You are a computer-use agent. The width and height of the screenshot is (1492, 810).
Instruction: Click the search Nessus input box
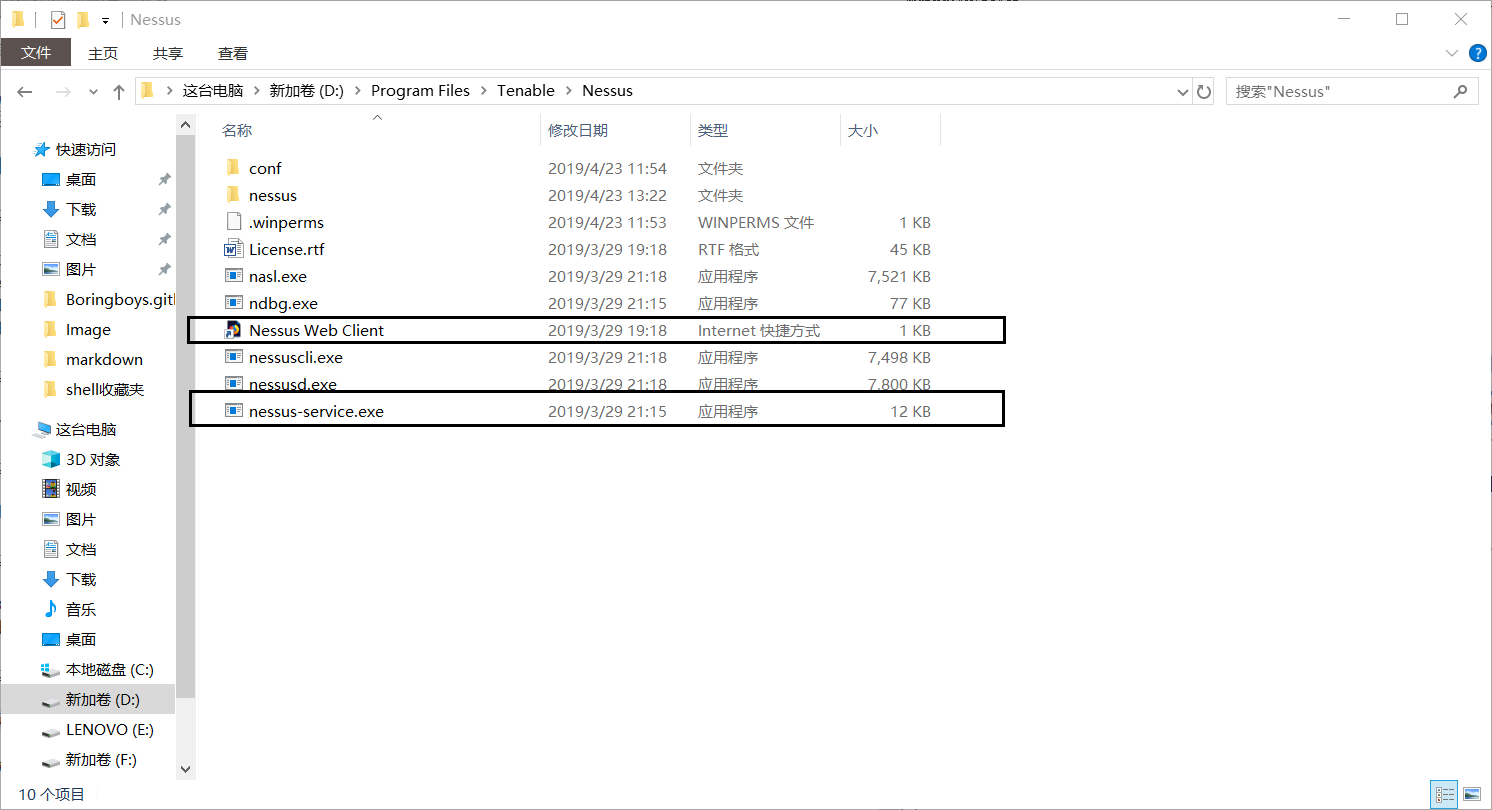pyautogui.click(x=1340, y=91)
